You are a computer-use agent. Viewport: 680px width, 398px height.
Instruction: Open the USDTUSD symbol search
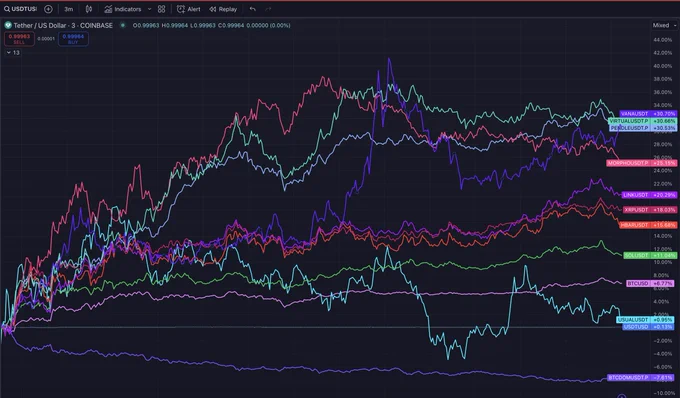pyautogui.click(x=20, y=9)
